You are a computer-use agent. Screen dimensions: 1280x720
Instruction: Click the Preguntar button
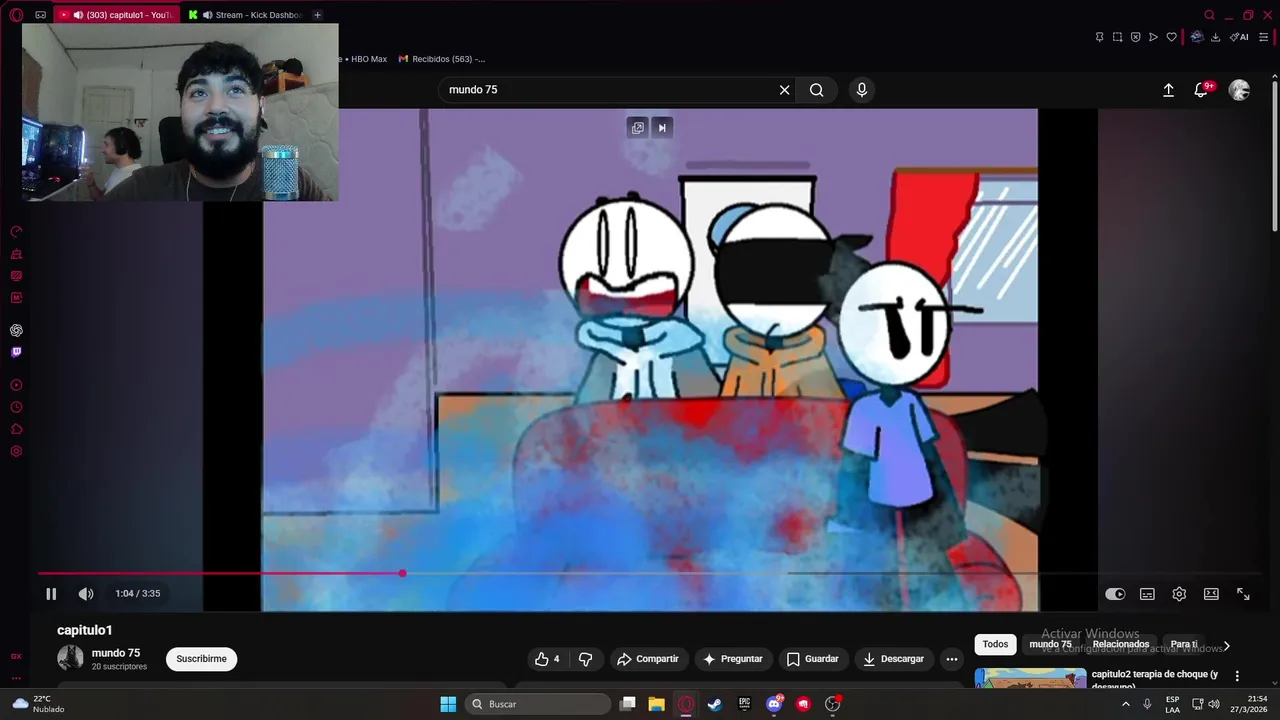733,659
